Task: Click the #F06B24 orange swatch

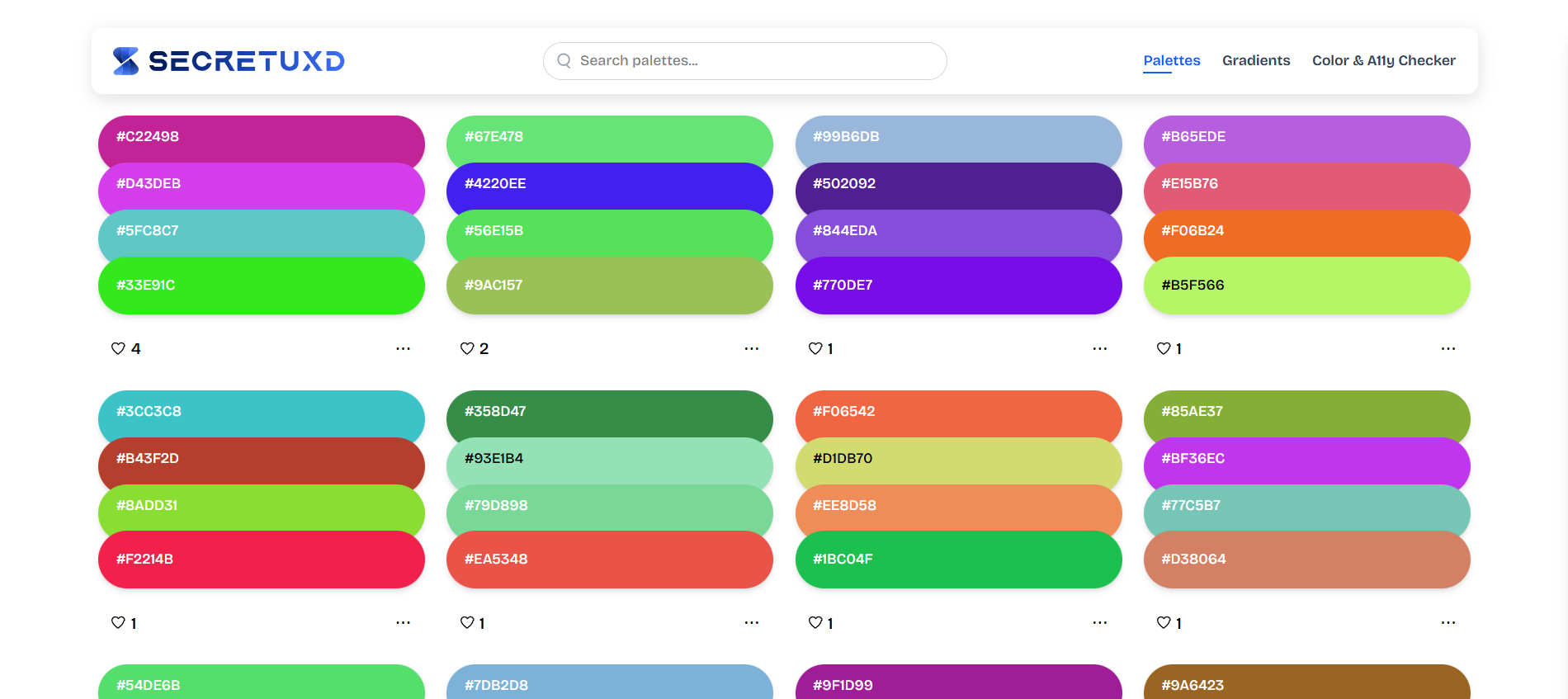Action: coord(1306,238)
